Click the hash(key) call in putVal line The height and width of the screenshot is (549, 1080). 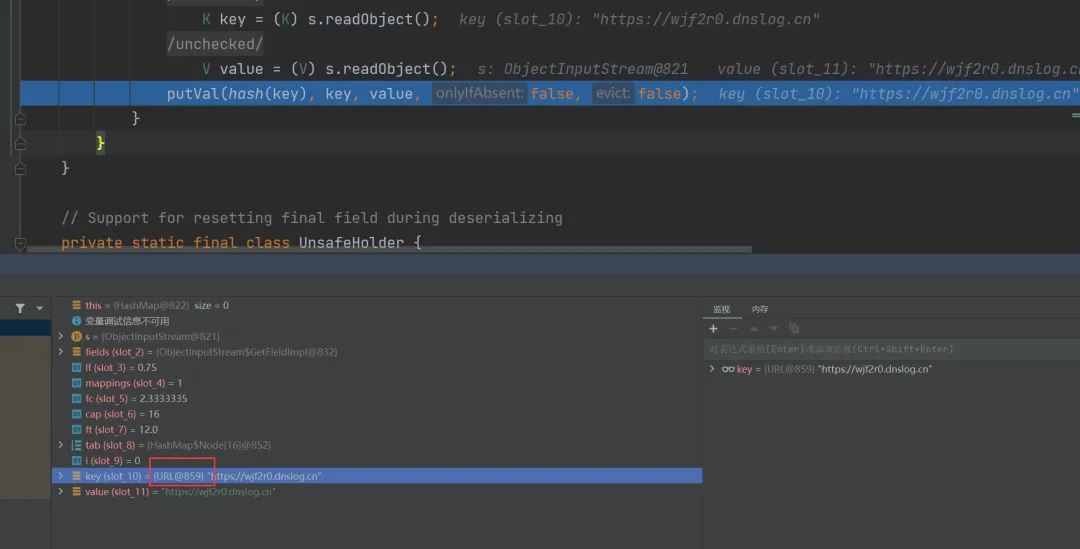pos(267,94)
